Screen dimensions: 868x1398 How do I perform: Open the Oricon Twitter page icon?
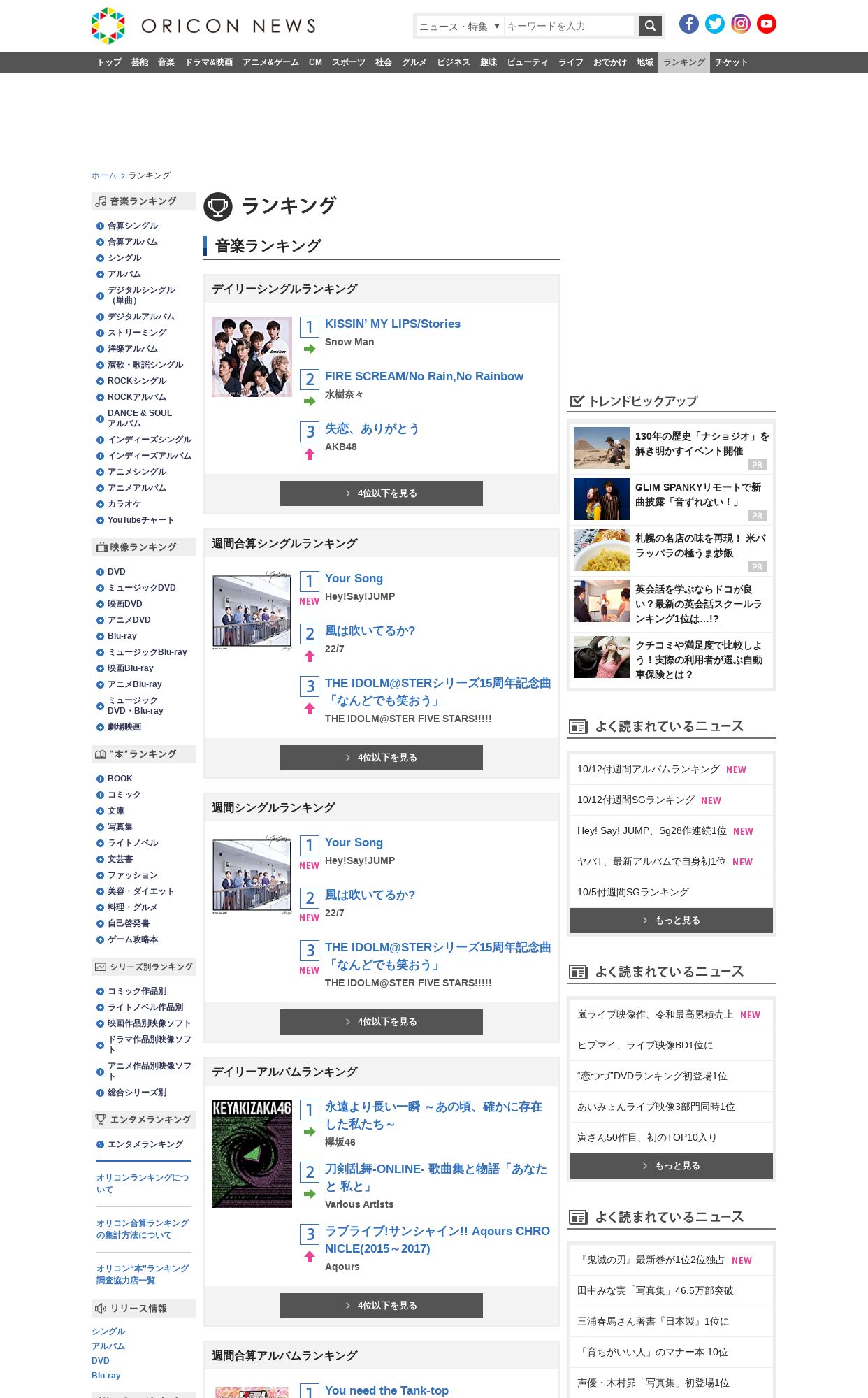pos(715,24)
